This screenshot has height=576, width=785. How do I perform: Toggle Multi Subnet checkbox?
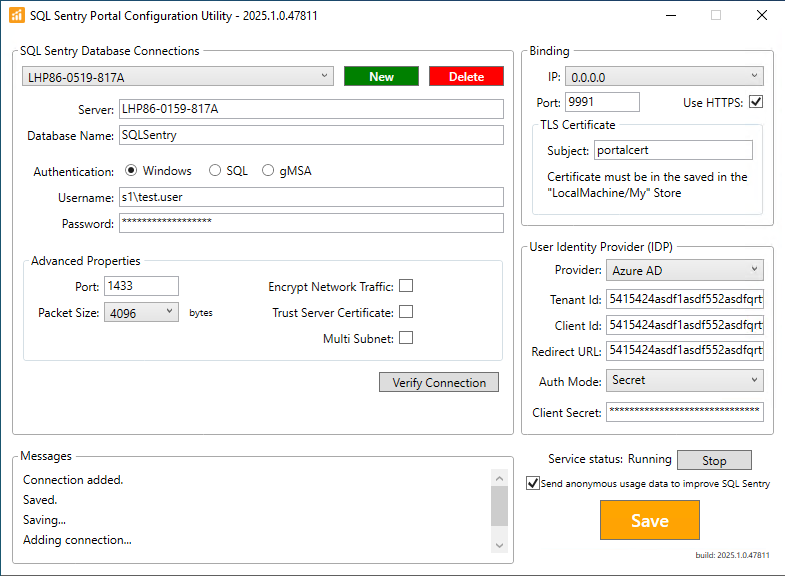(406, 338)
